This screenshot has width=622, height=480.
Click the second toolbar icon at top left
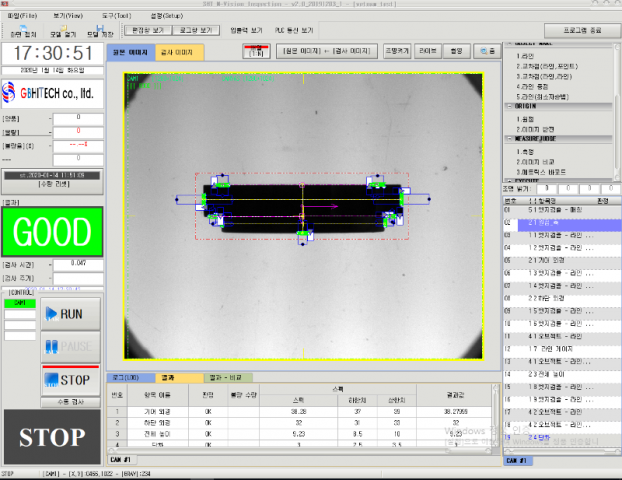[62, 30]
